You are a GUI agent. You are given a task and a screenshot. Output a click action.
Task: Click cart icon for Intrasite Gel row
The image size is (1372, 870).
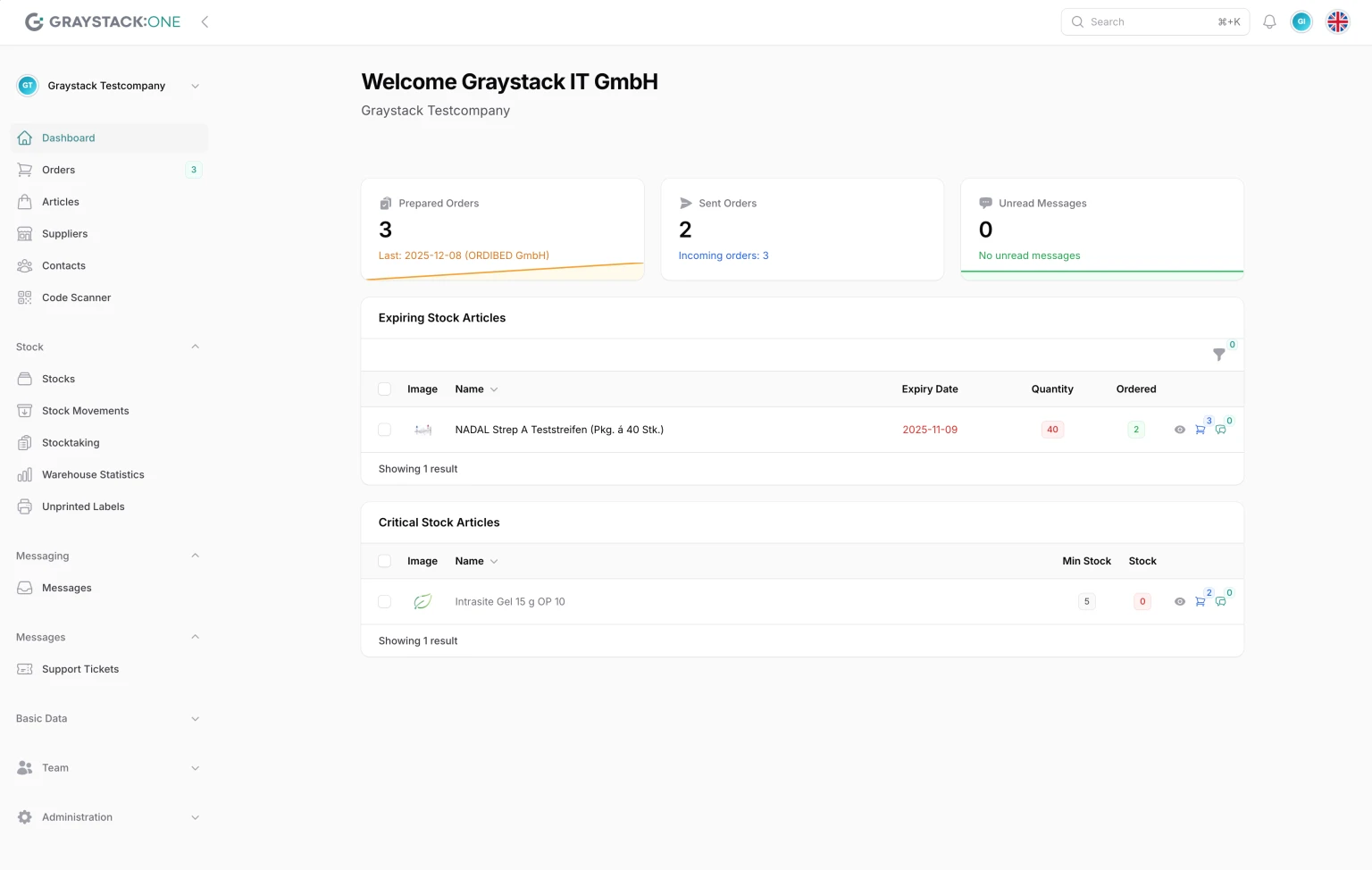(1200, 602)
